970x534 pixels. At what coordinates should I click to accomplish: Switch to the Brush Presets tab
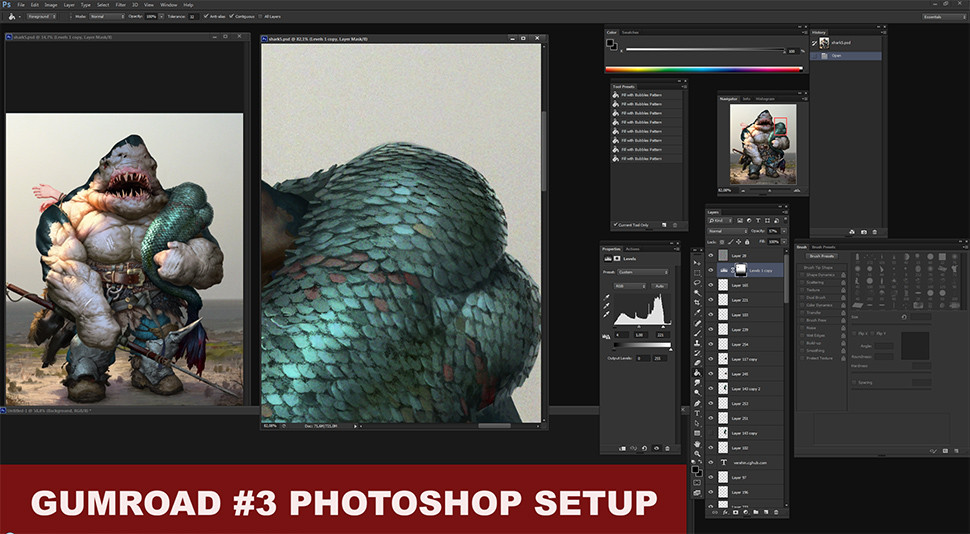click(823, 247)
